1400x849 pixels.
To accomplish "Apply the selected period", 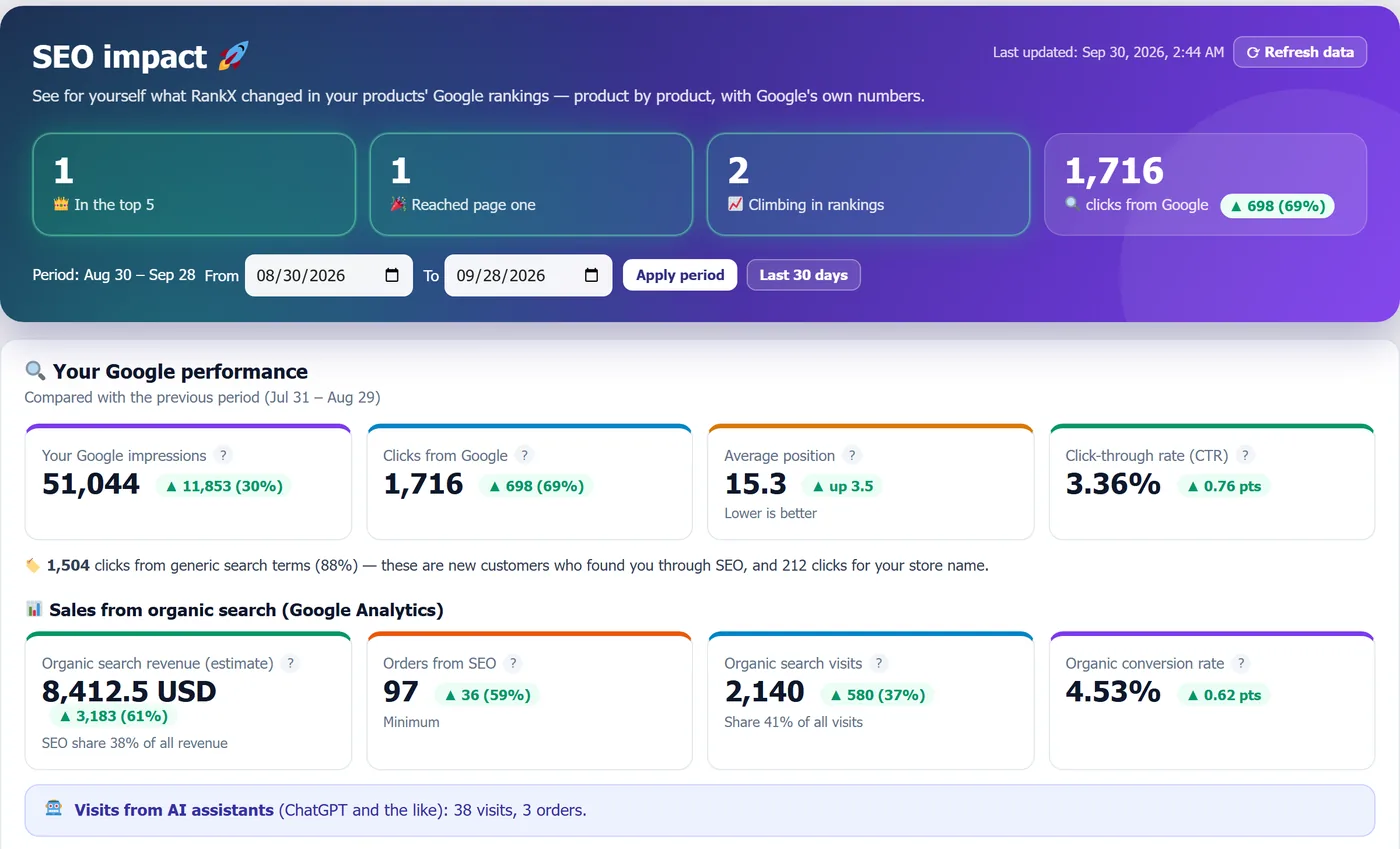I will click(x=680, y=275).
